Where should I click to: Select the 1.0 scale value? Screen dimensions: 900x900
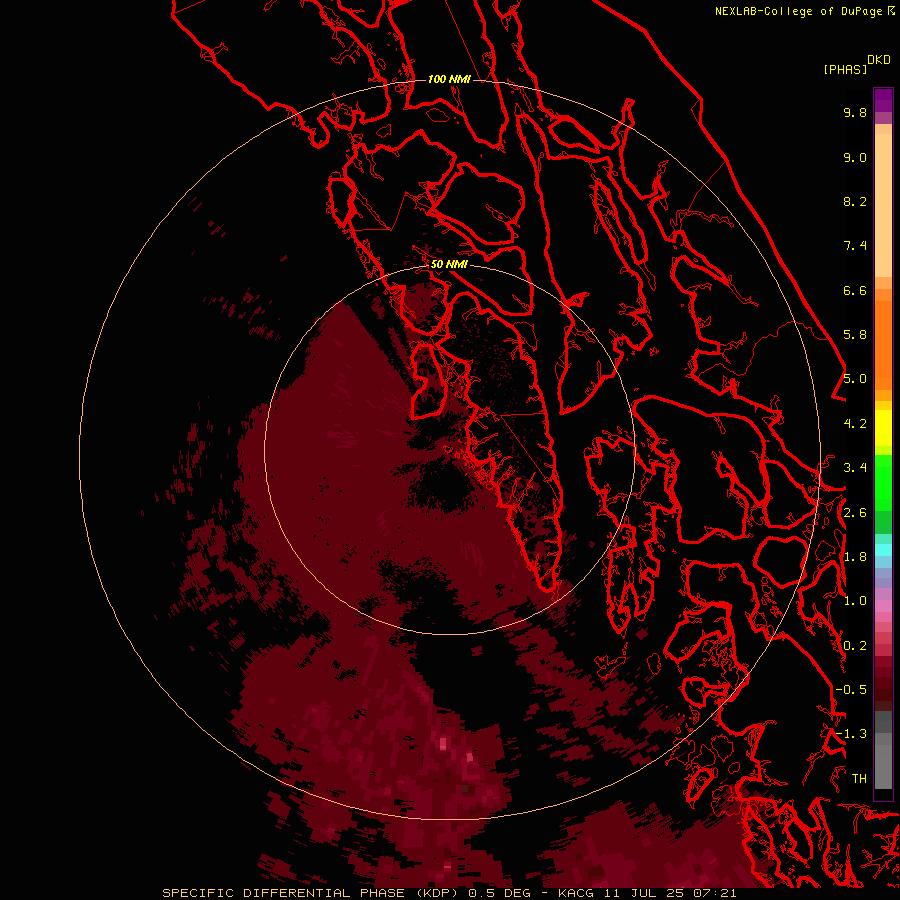click(855, 601)
